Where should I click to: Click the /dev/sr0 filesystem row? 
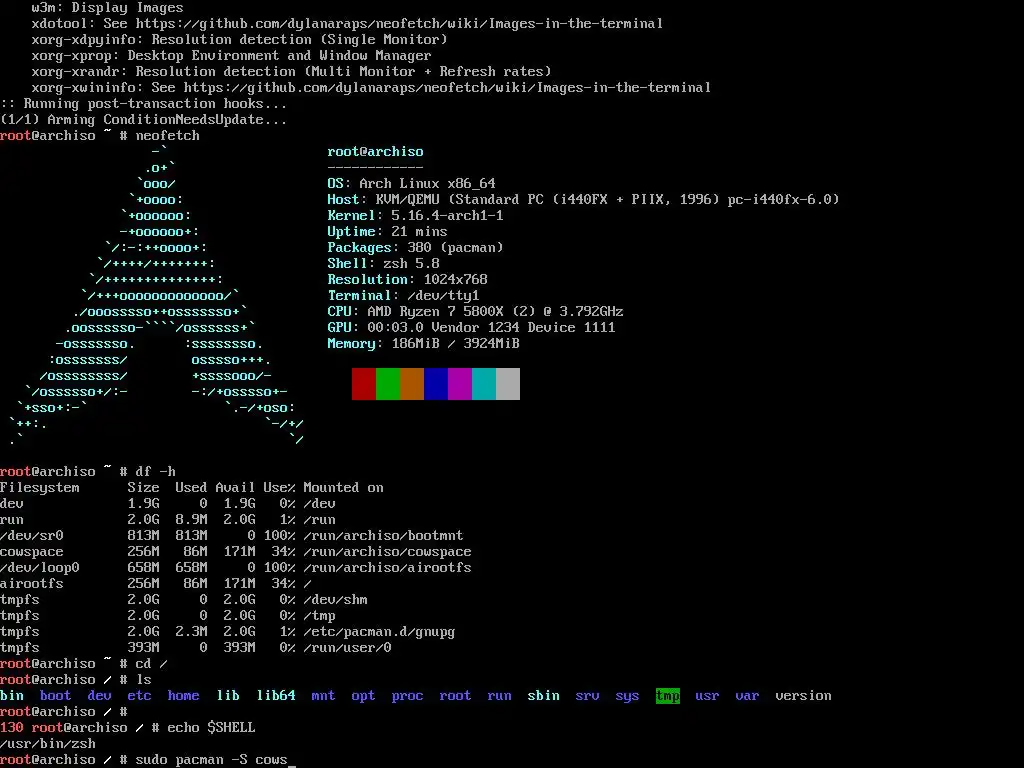coord(232,536)
